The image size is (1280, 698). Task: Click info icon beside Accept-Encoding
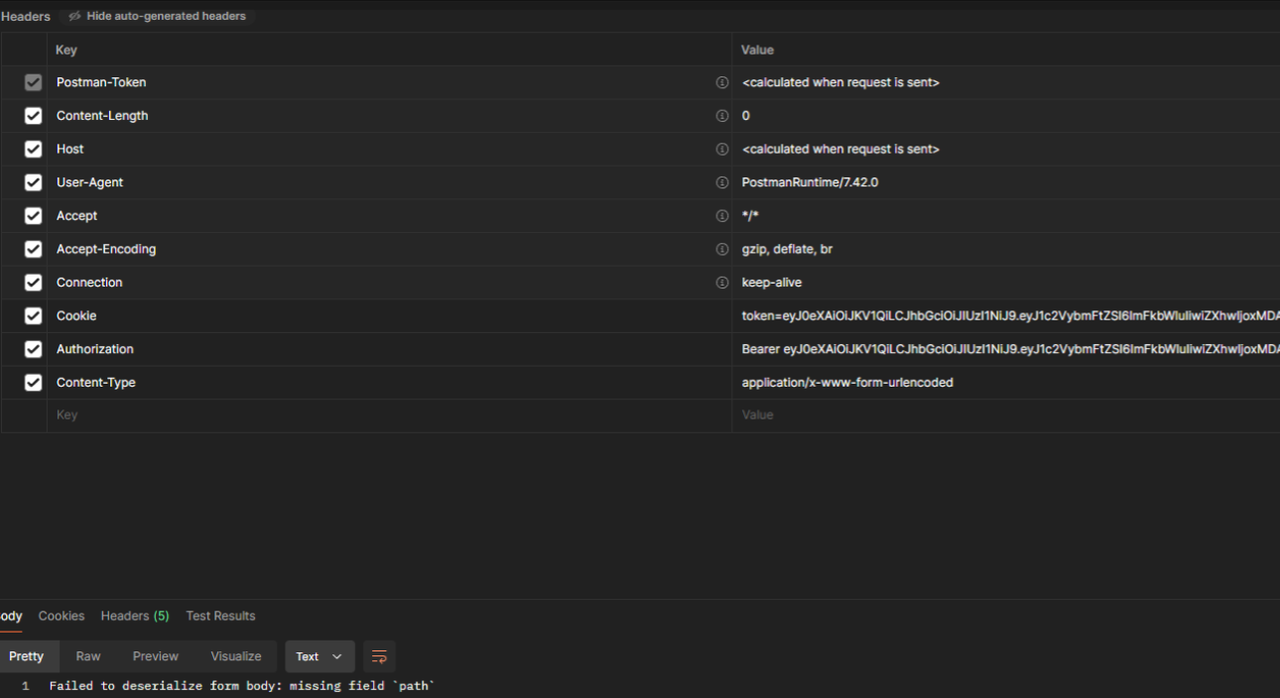click(x=722, y=249)
